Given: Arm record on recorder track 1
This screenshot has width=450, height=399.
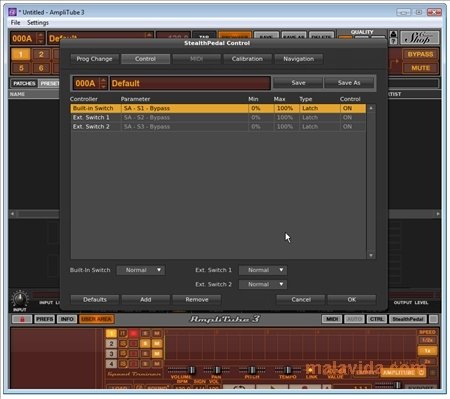Looking at the screenshot, I should 134,333.
